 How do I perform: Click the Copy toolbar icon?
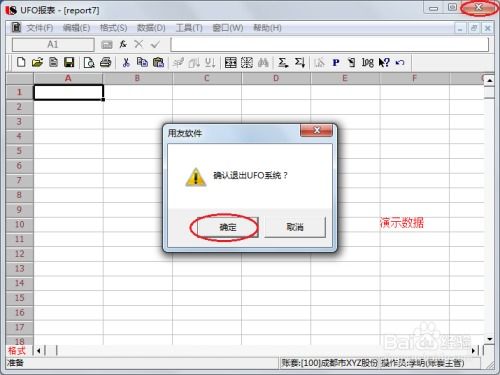(142, 62)
